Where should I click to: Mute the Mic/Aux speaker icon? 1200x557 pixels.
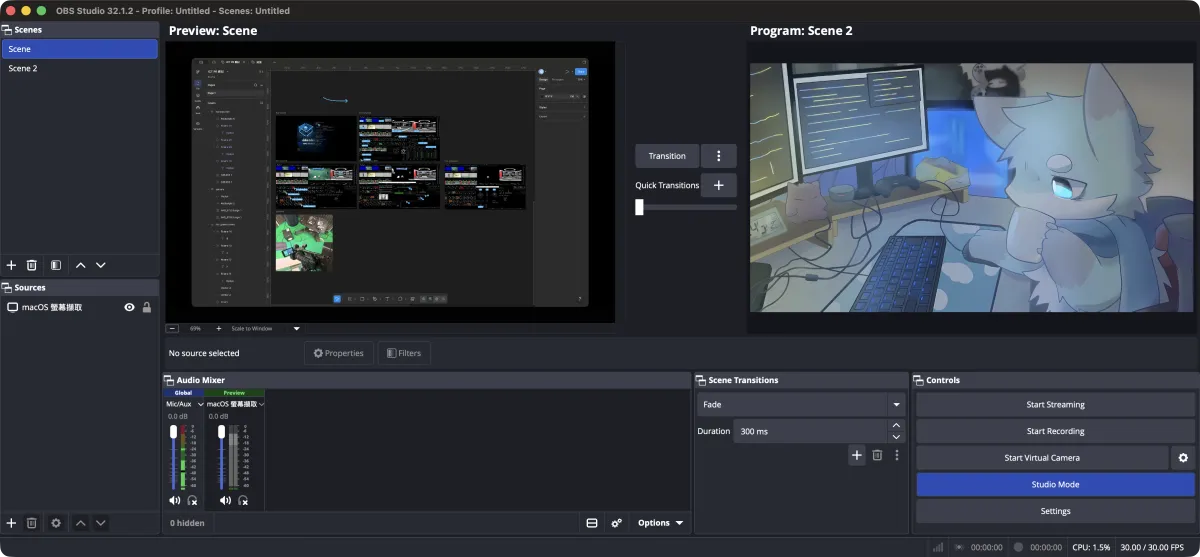175,500
